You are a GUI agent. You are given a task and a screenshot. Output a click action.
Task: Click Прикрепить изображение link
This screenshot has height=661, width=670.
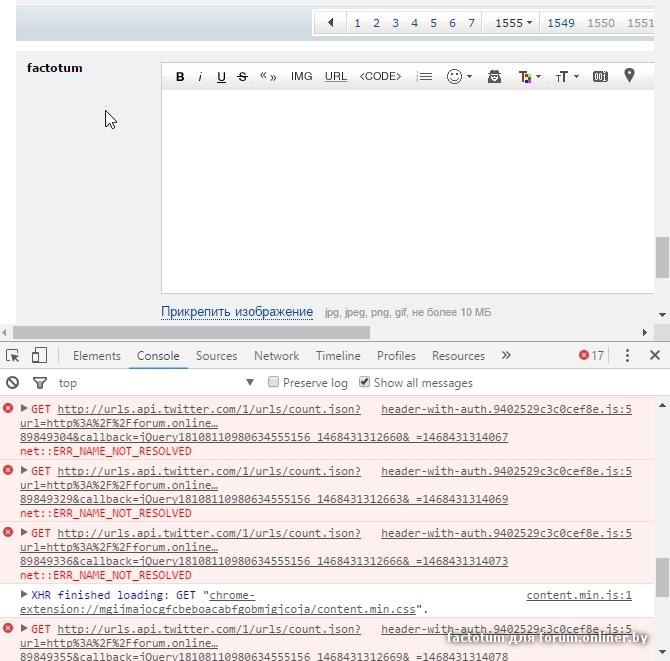tap(237, 312)
